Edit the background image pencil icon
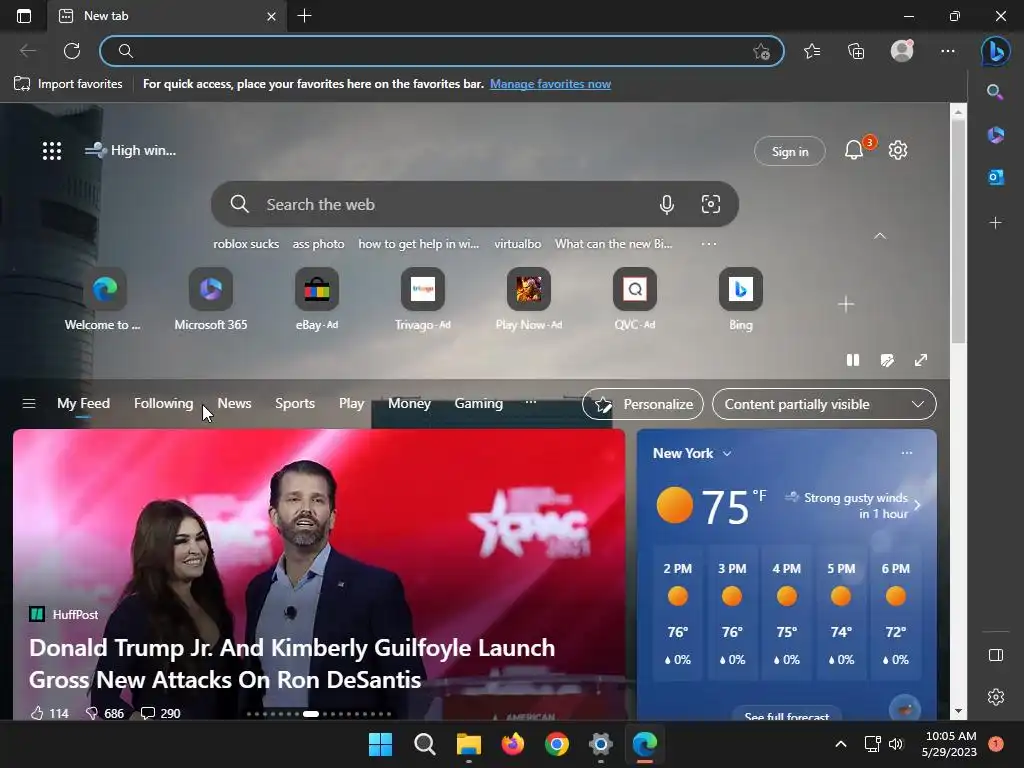Viewport: 1024px width, 768px height. pyautogui.click(x=887, y=360)
